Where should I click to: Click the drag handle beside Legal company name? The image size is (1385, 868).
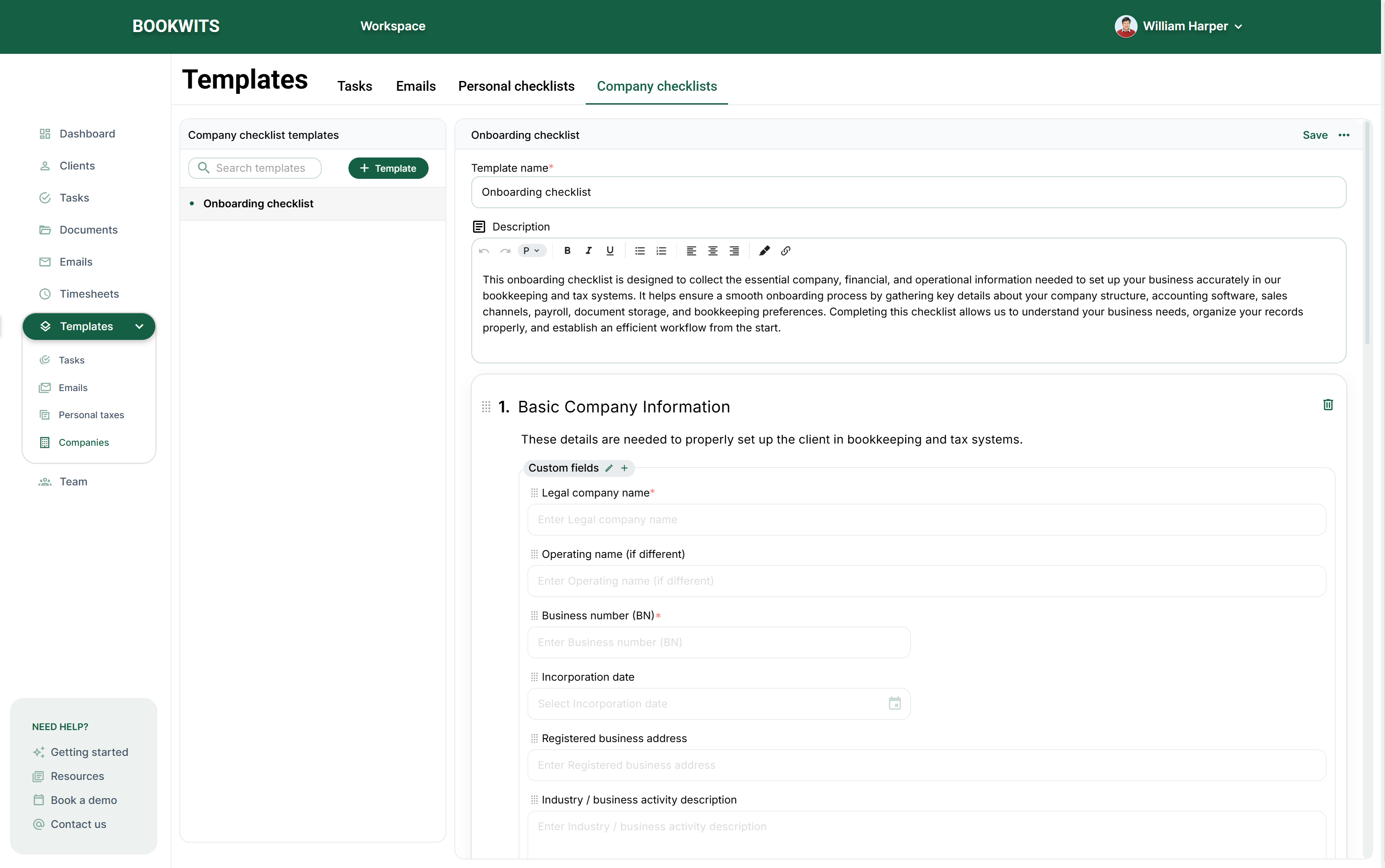tap(534, 493)
